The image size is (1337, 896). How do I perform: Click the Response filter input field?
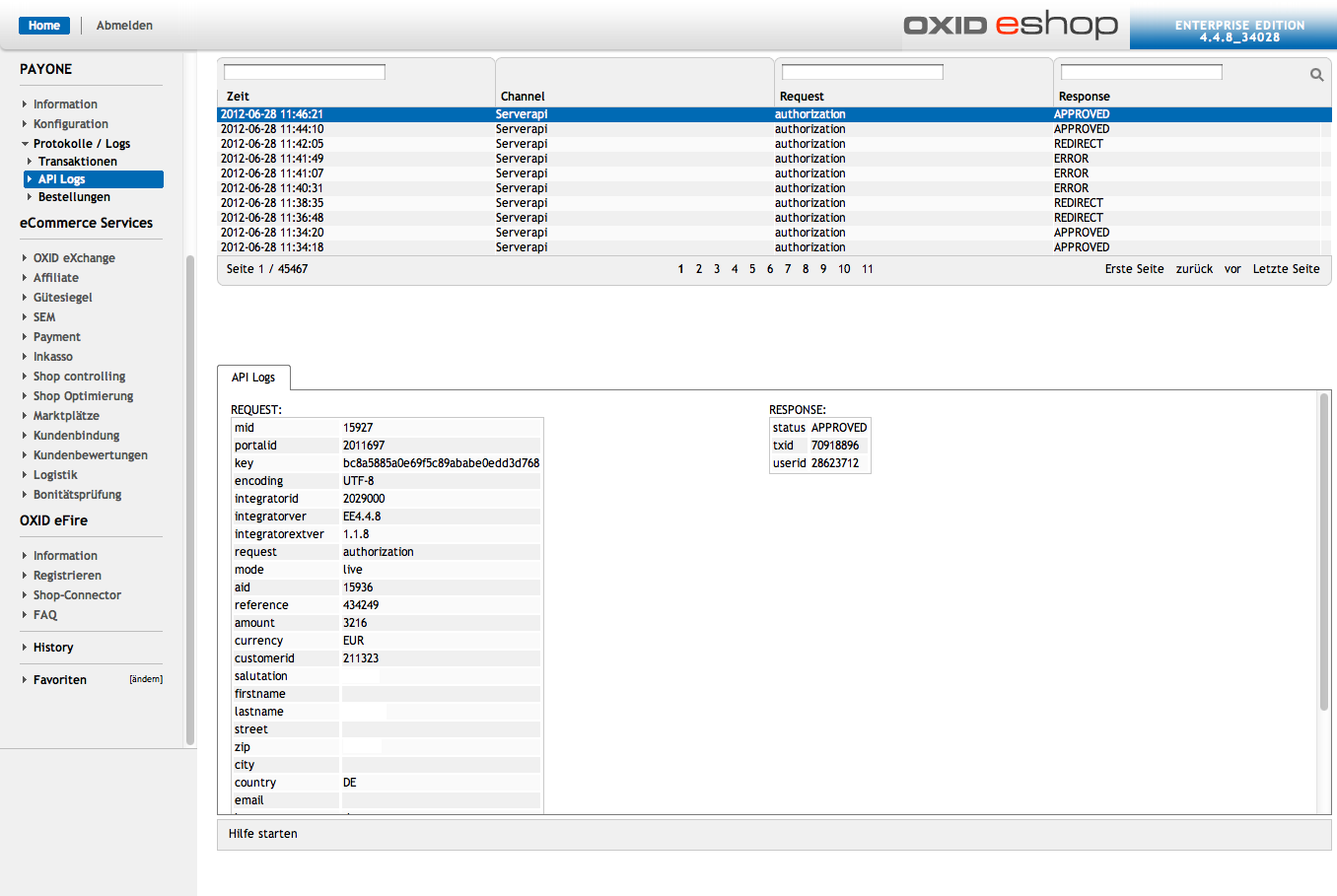coord(1141,72)
